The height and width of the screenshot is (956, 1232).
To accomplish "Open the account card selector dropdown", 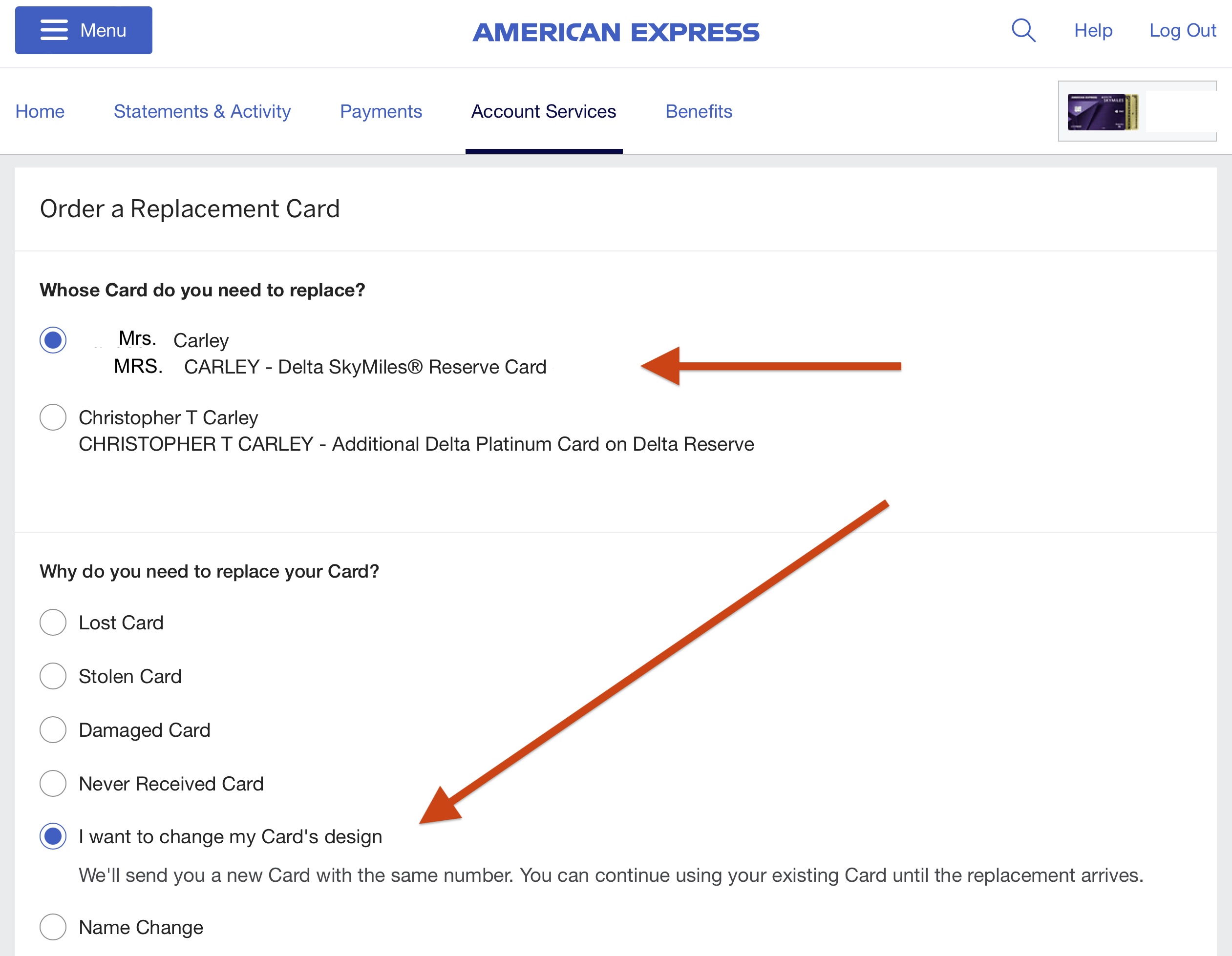I will click(1137, 111).
